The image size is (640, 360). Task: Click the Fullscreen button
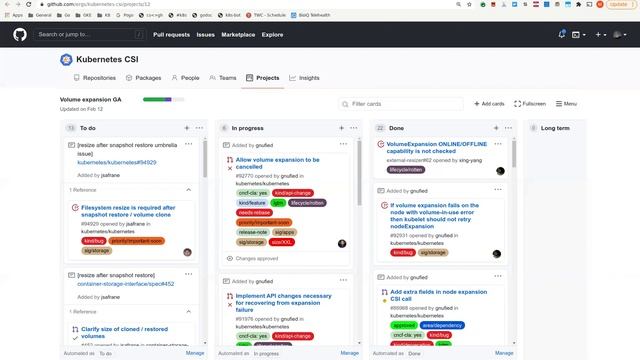pos(530,104)
